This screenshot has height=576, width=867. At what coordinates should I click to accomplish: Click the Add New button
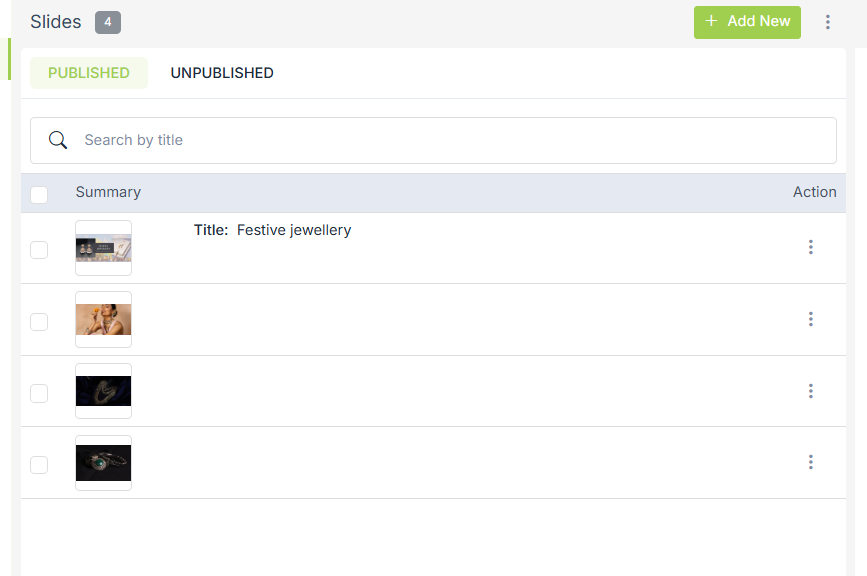tap(747, 22)
